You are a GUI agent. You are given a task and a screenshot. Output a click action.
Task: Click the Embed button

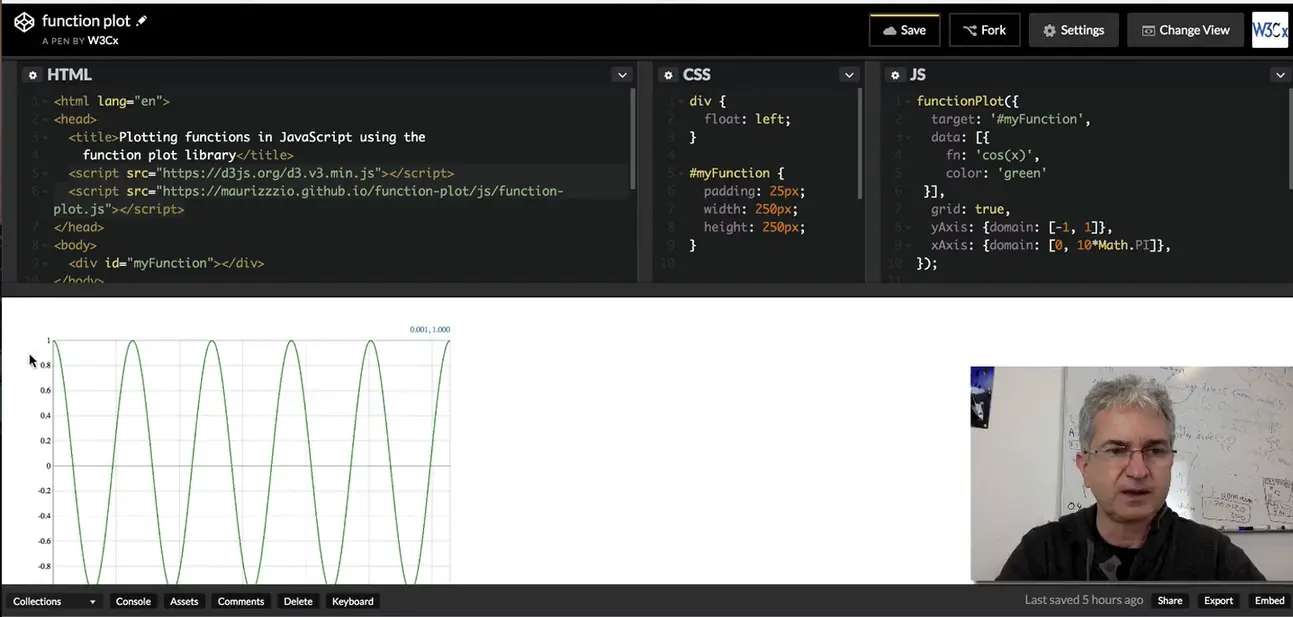point(1269,601)
